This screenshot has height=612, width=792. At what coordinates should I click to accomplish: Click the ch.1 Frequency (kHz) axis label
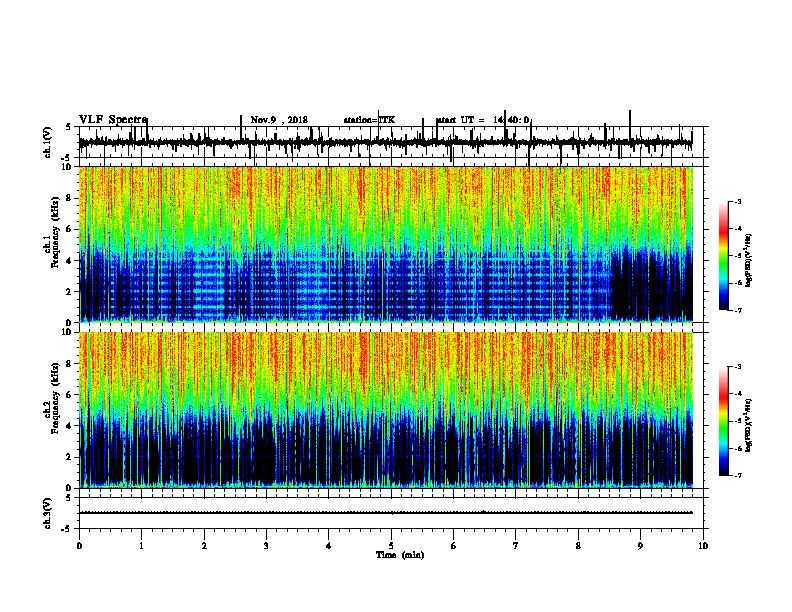coord(52,233)
